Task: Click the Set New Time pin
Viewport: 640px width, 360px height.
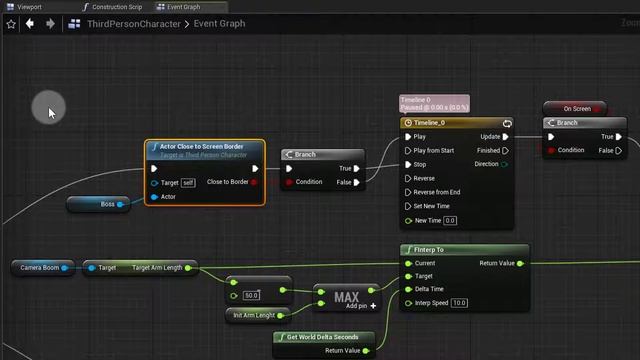Action: [x=408, y=206]
